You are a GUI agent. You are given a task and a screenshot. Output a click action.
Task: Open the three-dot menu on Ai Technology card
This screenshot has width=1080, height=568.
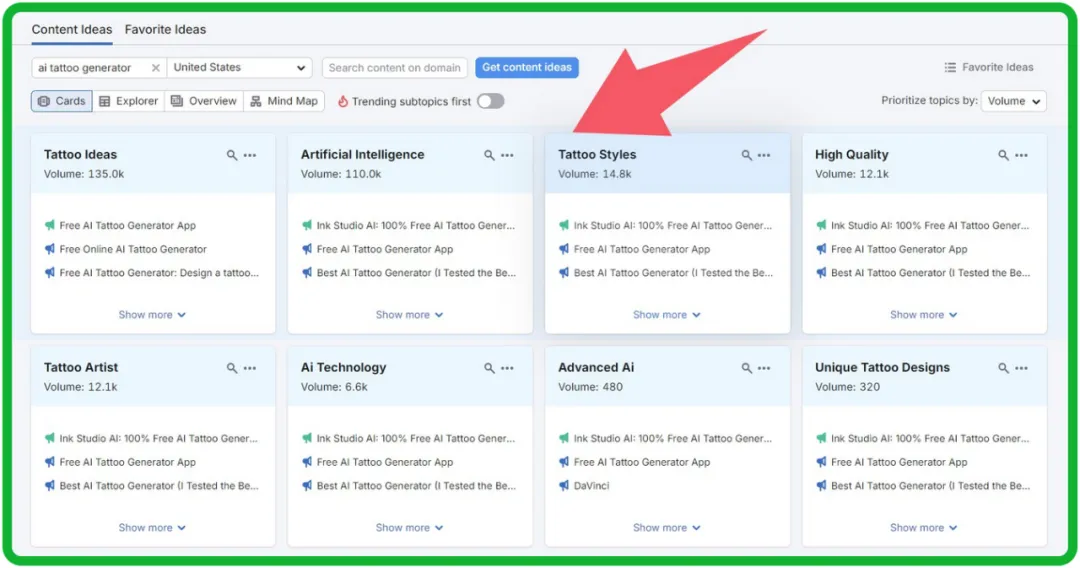507,368
